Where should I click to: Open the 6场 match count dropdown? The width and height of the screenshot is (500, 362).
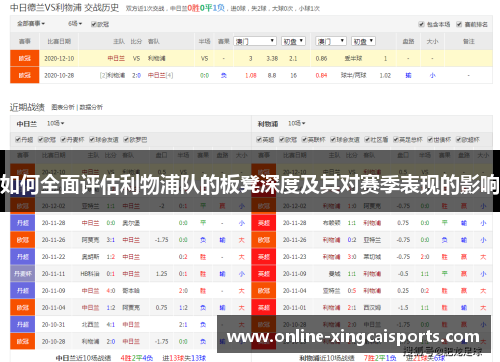point(75,24)
